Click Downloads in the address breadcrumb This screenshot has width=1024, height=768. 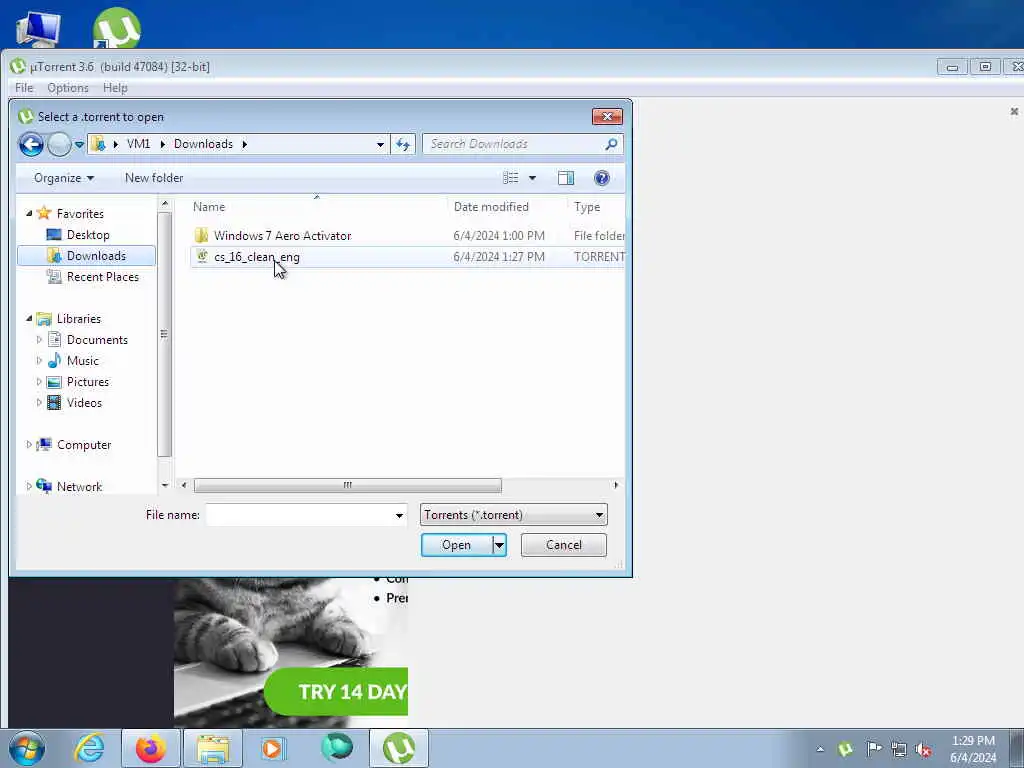203,144
